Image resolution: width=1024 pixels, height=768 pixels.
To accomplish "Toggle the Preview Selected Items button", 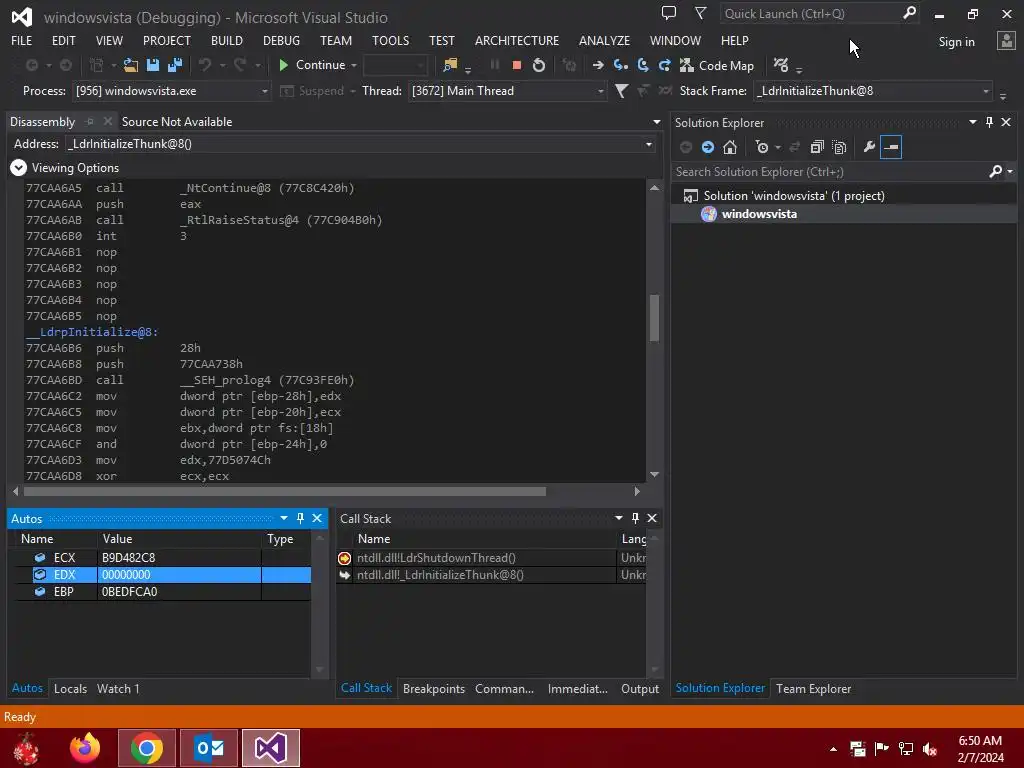I will tap(891, 148).
